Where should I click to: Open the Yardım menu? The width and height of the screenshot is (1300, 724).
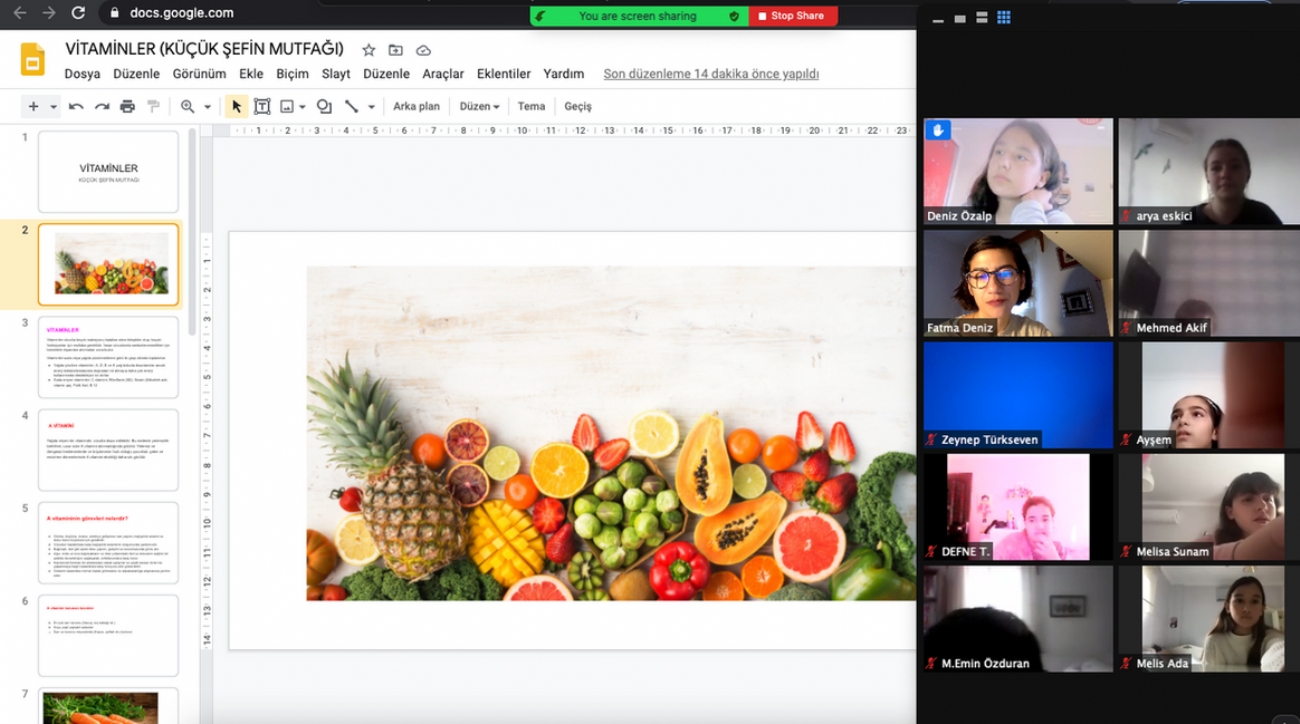pos(564,74)
